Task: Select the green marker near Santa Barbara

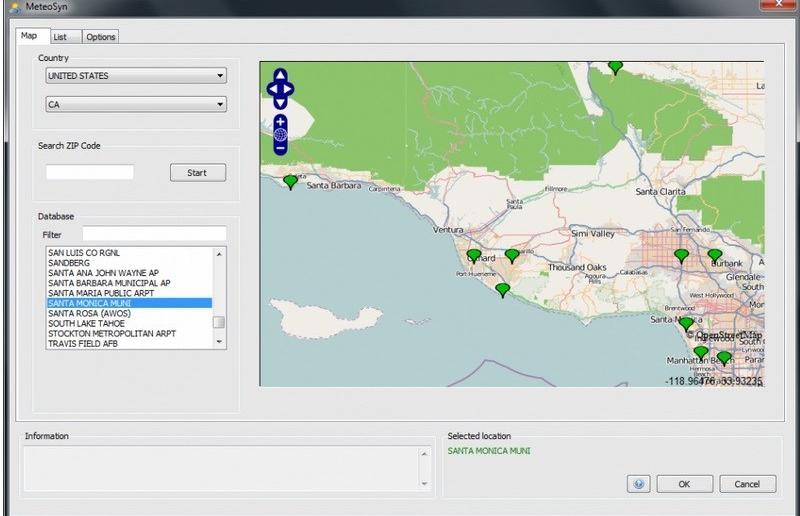Action: click(x=290, y=181)
